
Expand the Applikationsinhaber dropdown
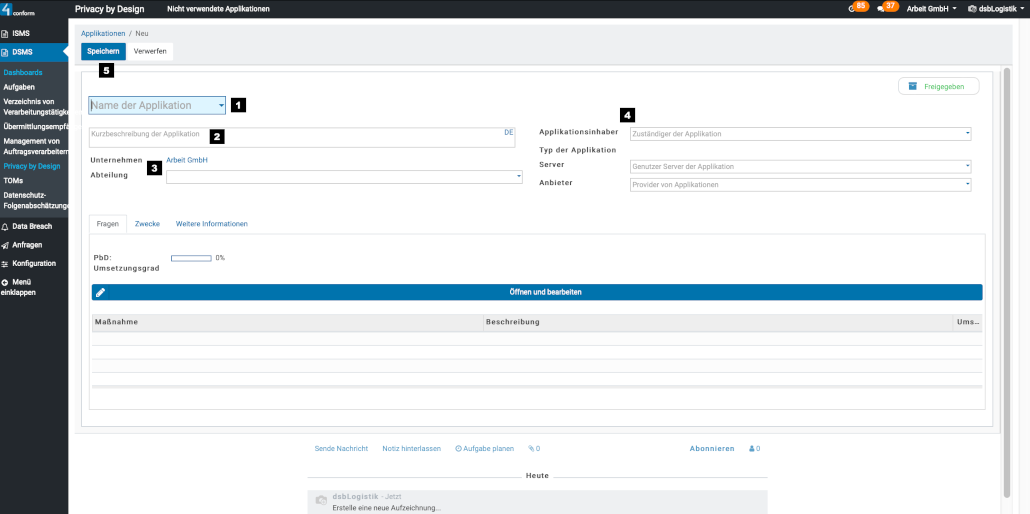click(967, 133)
